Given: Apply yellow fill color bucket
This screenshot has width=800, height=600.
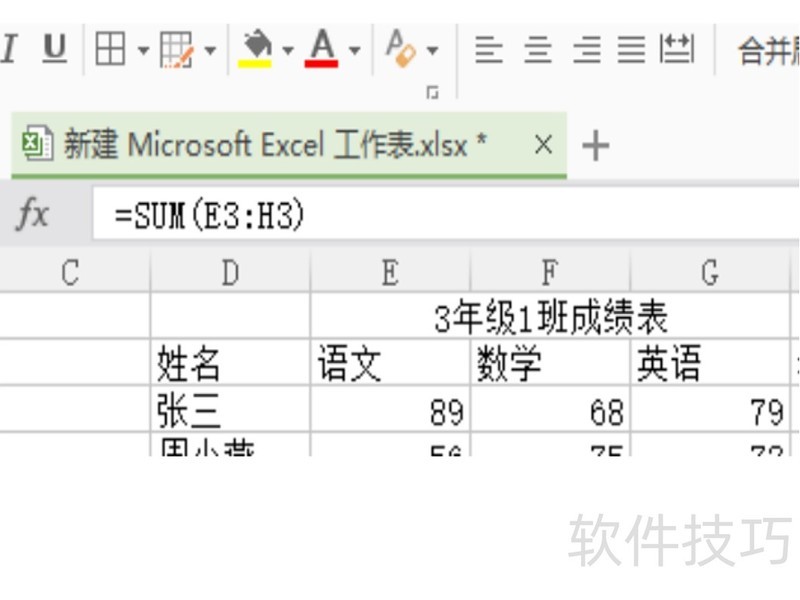Looking at the screenshot, I should [x=256, y=49].
